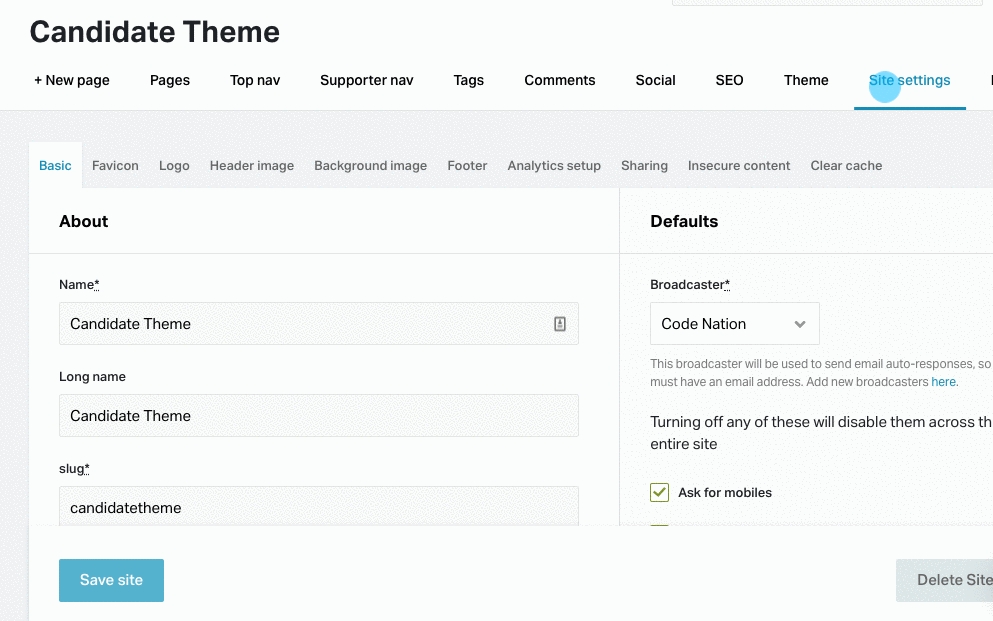Click the Long name input field

click(x=319, y=416)
